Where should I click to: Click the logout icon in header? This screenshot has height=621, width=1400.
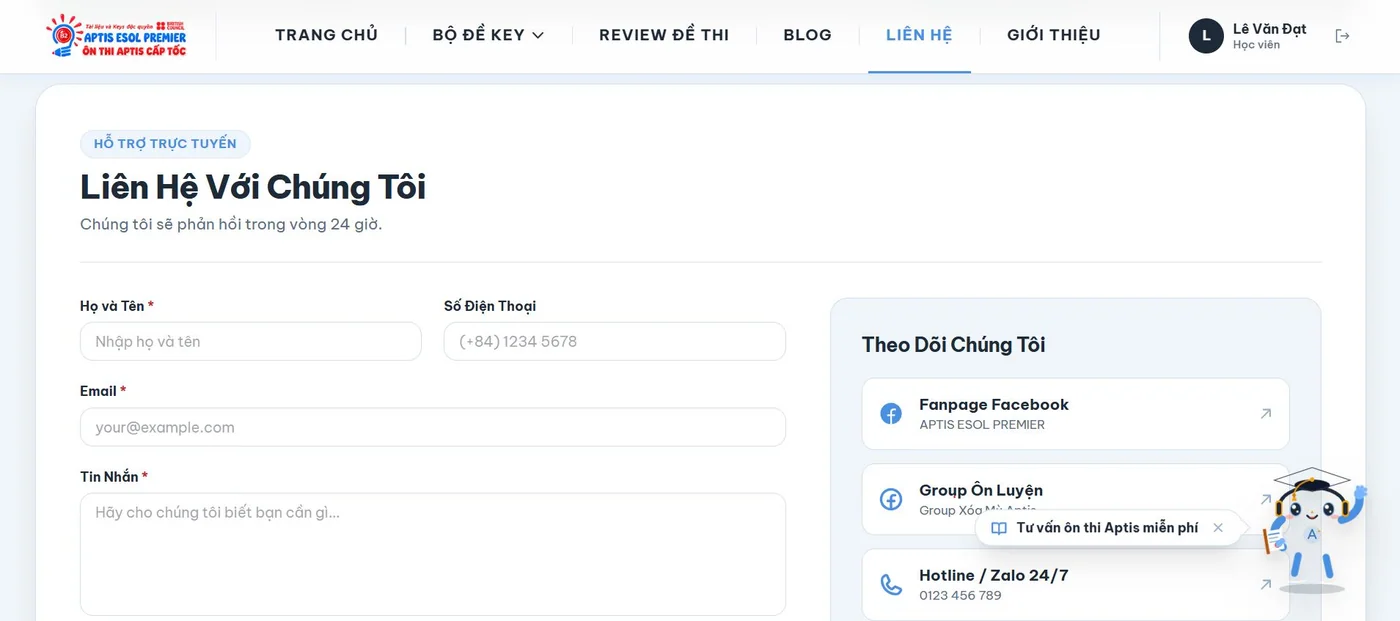click(1342, 36)
